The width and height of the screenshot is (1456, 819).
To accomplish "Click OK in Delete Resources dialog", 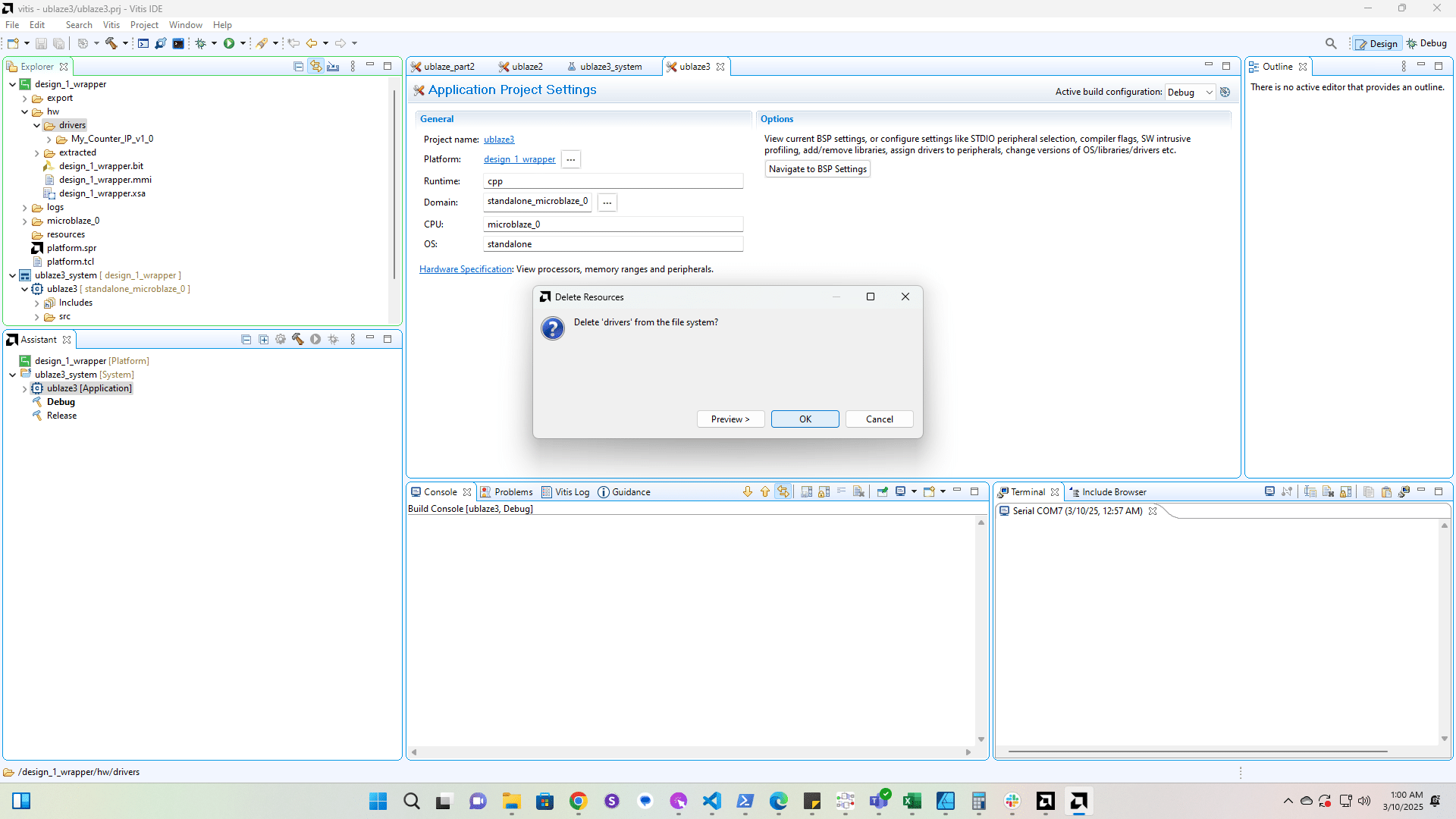I will (805, 419).
